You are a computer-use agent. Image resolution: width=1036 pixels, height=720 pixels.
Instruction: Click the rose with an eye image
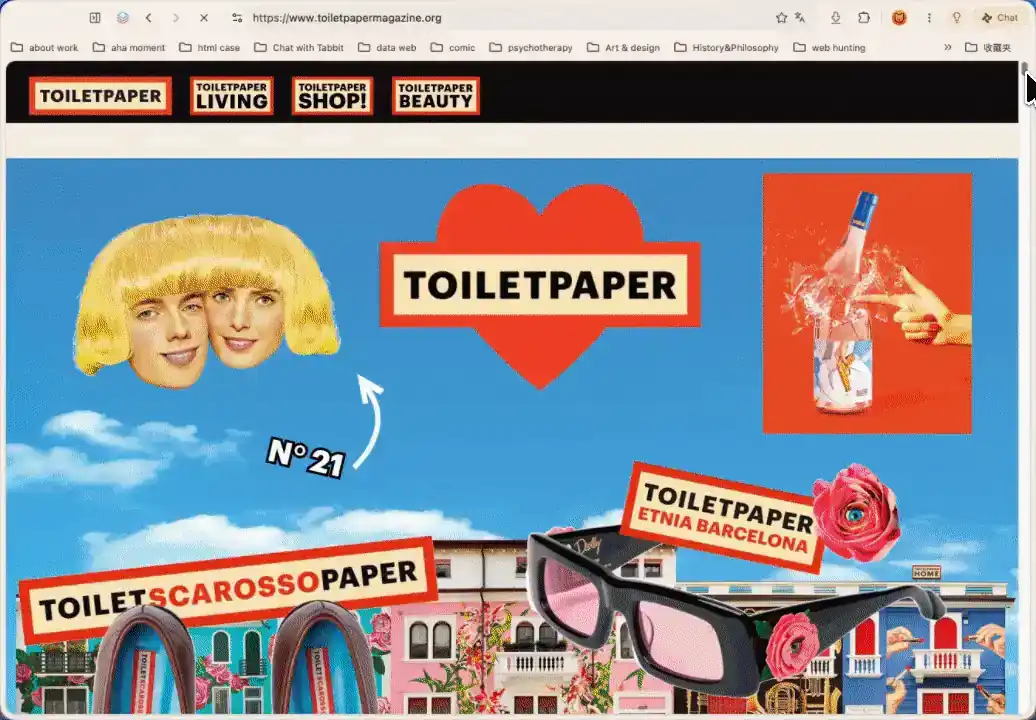click(856, 511)
